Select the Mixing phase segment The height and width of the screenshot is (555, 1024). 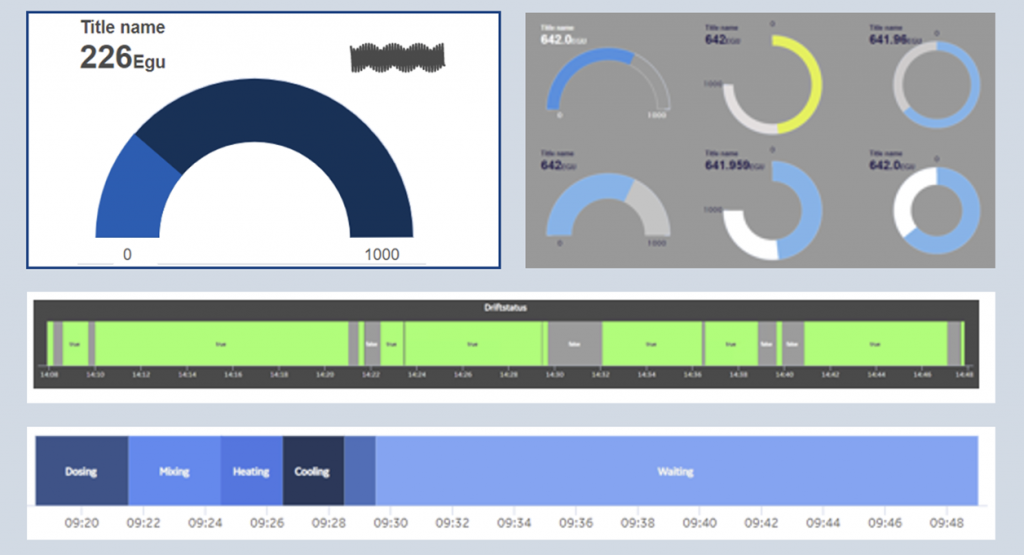coord(174,471)
